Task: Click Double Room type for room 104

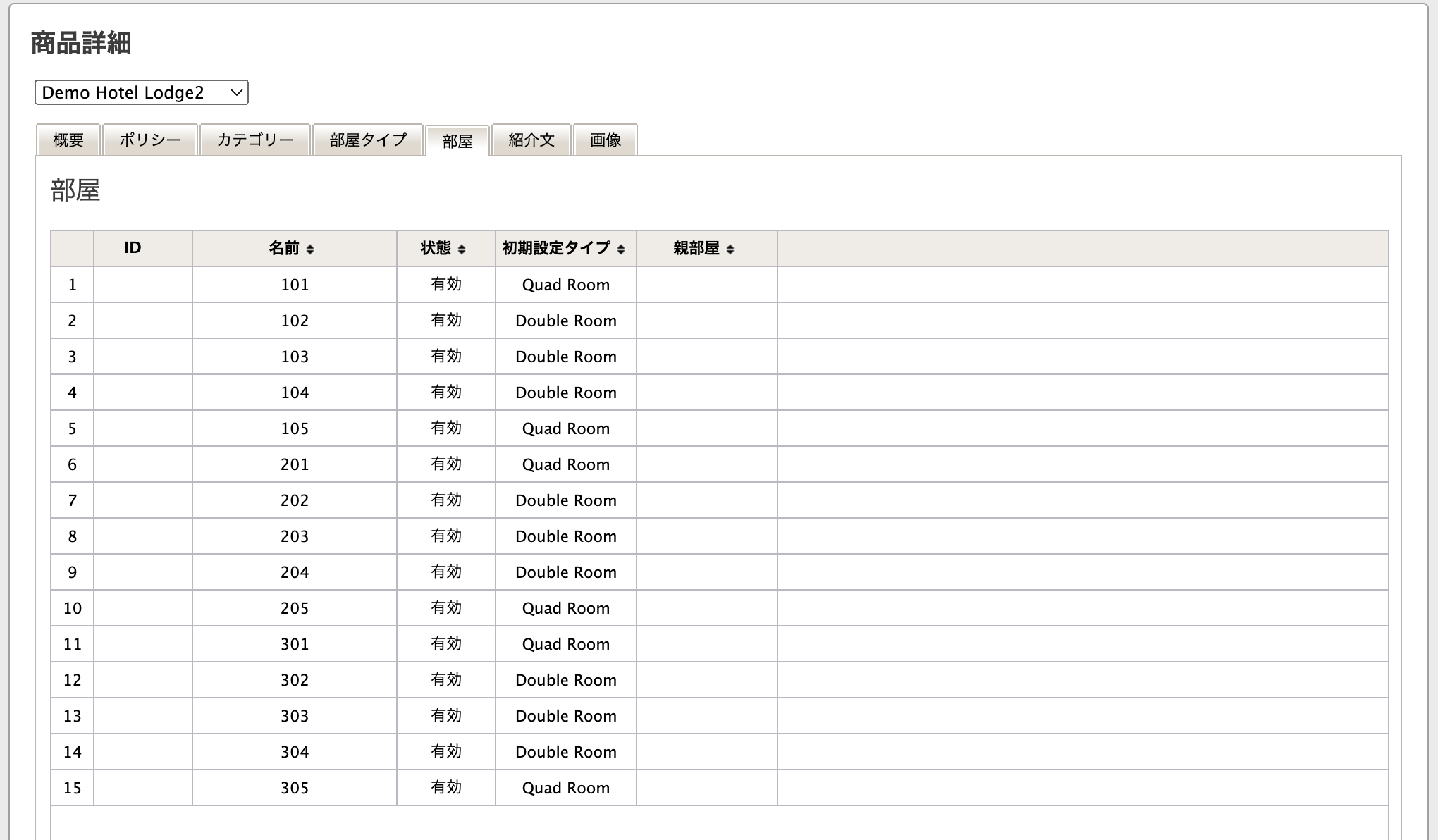Action: (566, 393)
